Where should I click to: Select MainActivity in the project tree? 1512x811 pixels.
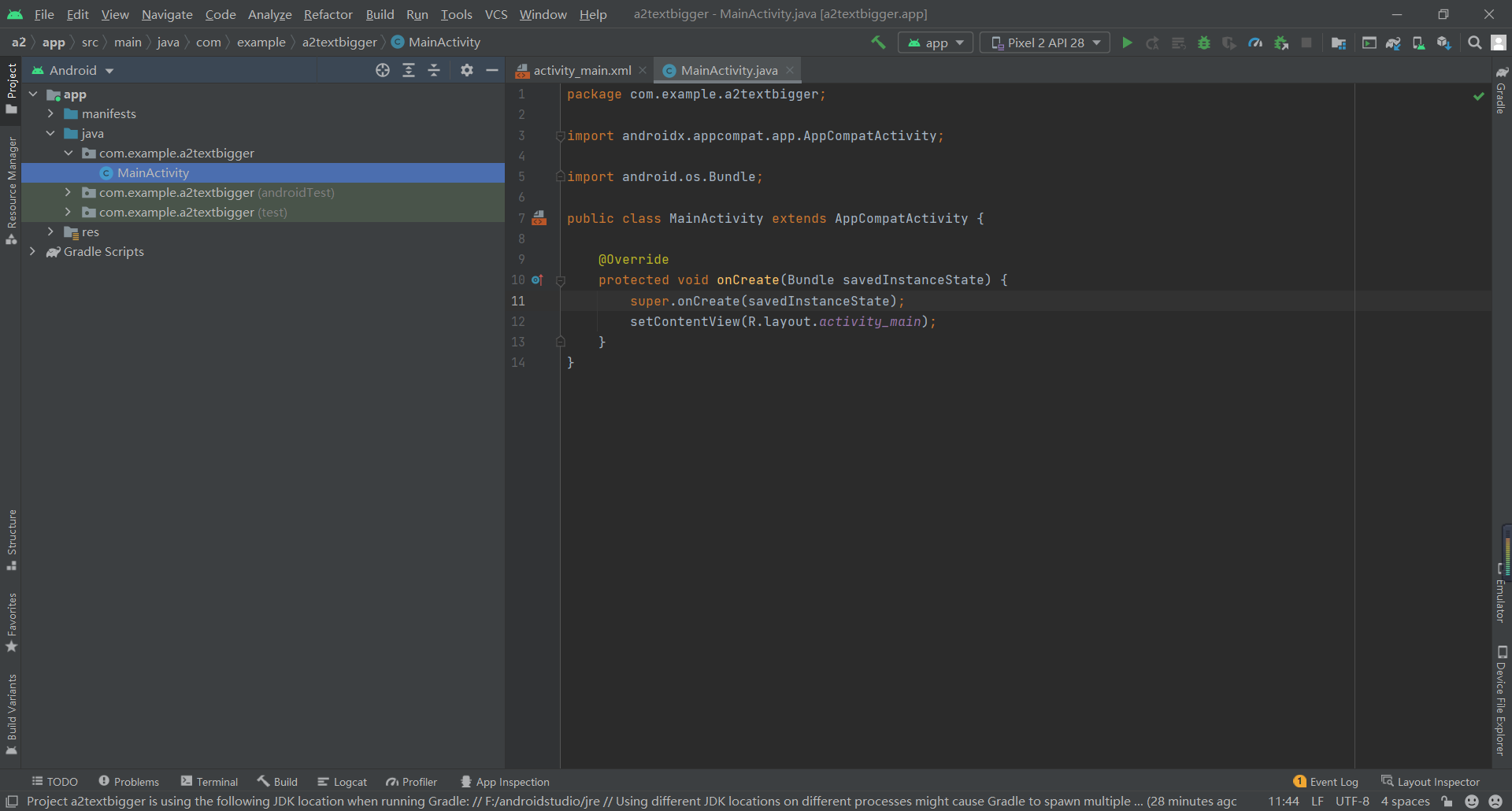pos(152,172)
